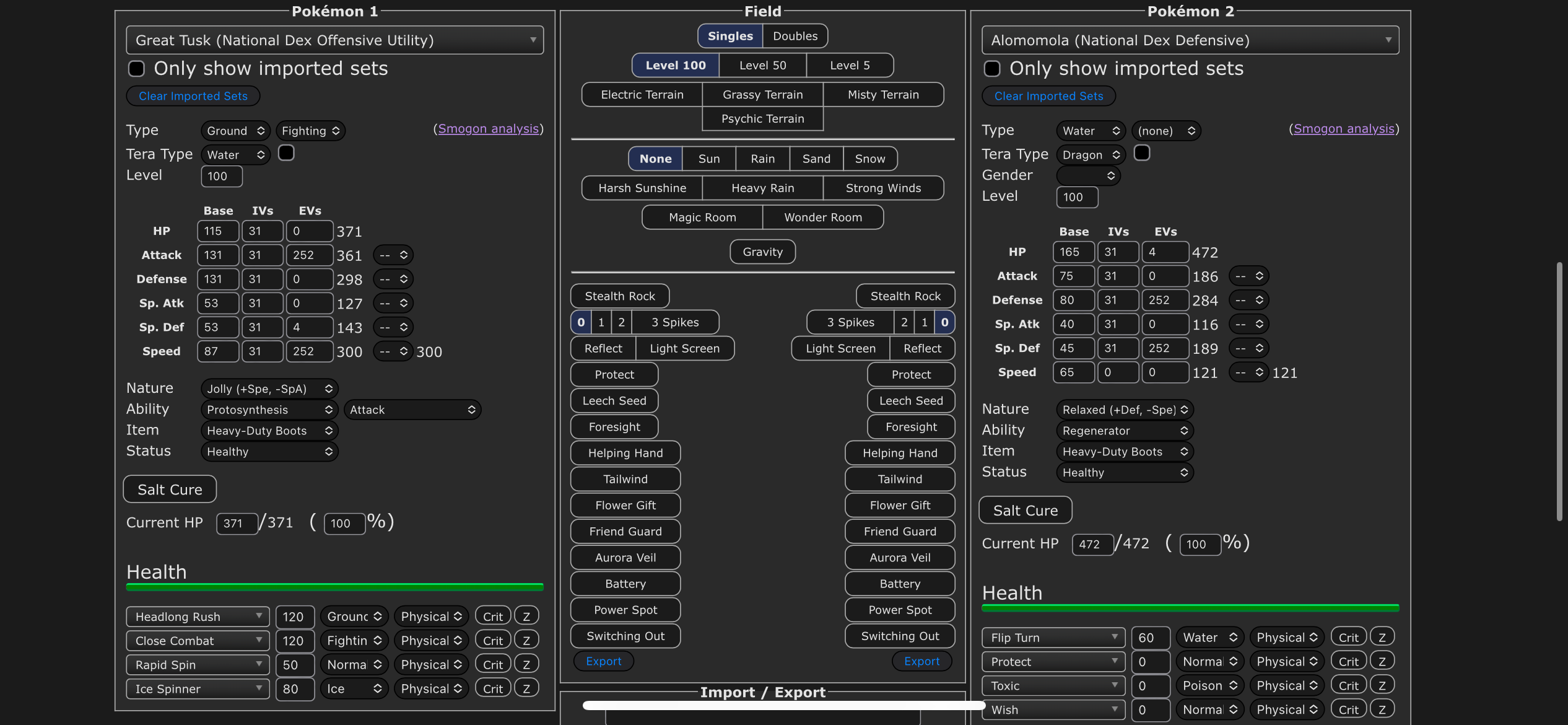Click Pokémon 1 Clear Imported Sets

(193, 97)
